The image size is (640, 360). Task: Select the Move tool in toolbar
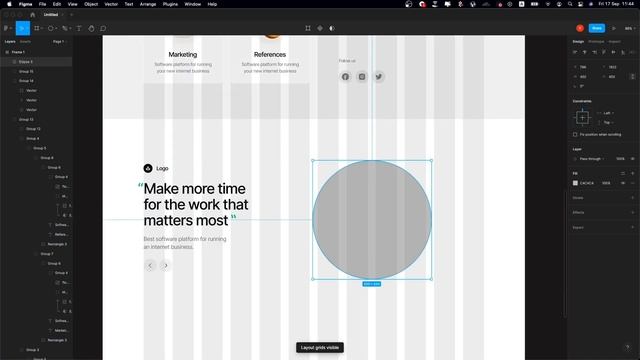point(22,28)
